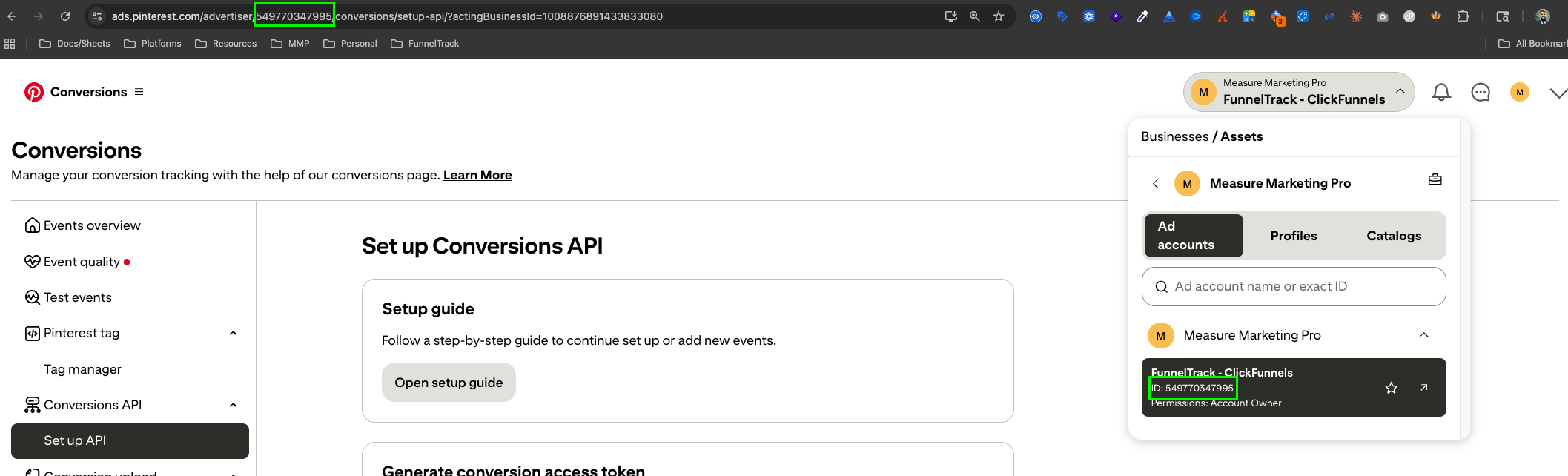Screen dimensions: 1568x476
Task: Collapse the Measure Marketing Pro account list
Action: [1424, 335]
